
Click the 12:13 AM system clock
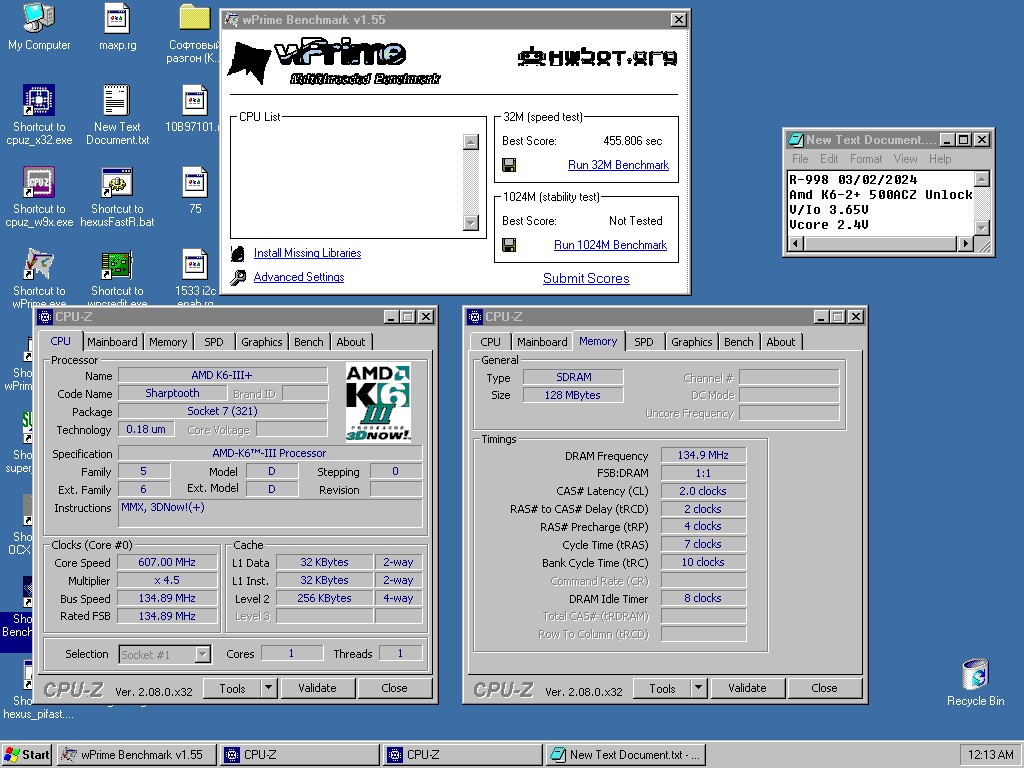point(990,754)
